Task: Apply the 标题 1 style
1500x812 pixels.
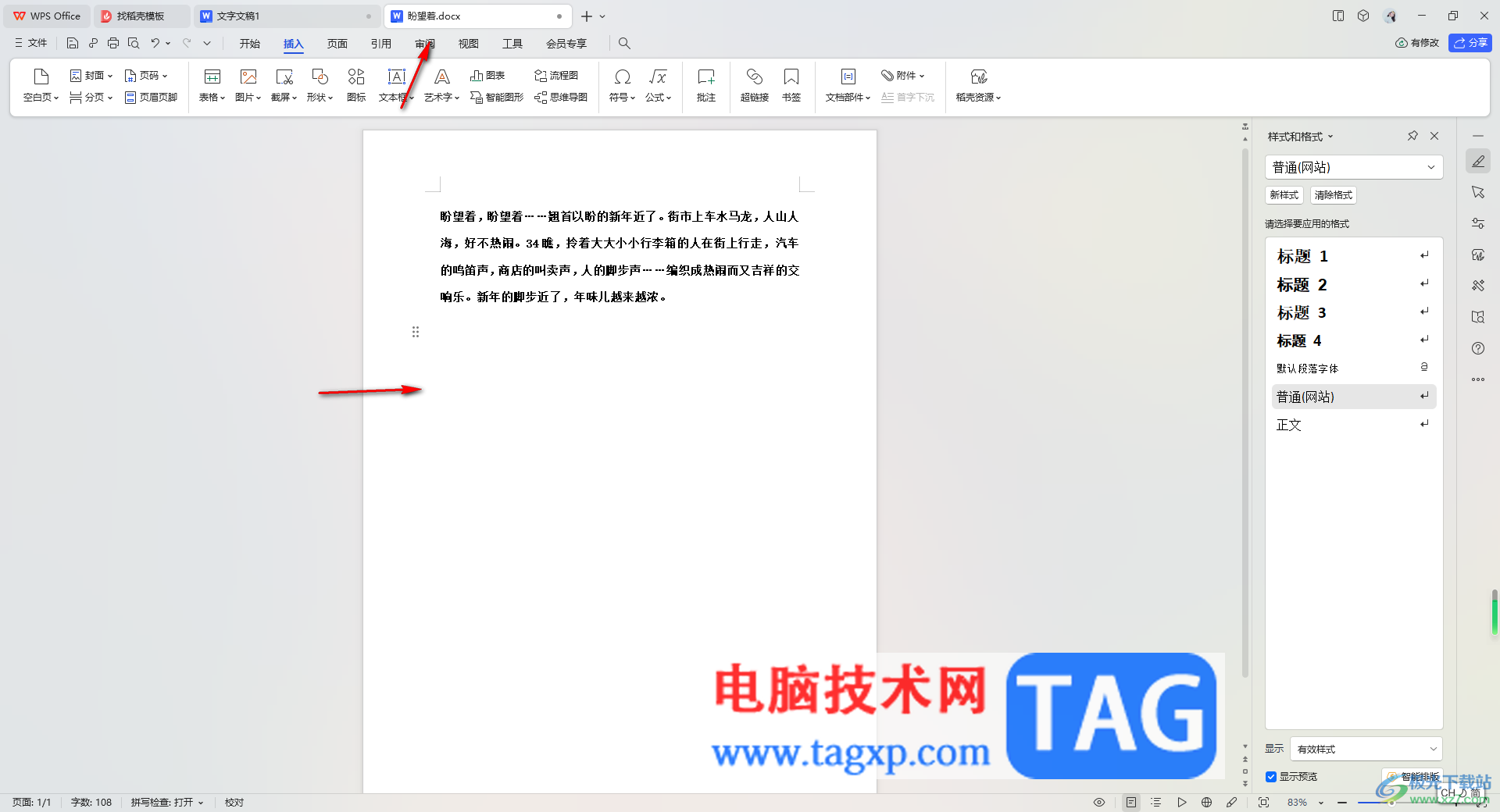Action: pyautogui.click(x=1353, y=256)
